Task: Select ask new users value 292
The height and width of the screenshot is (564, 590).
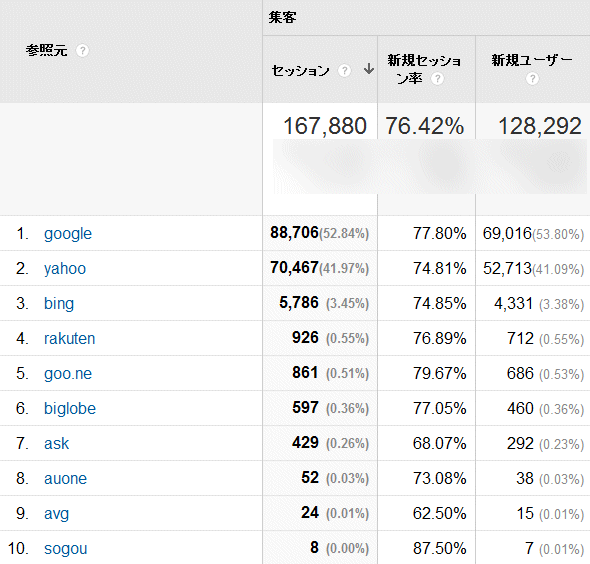Action: [520, 444]
